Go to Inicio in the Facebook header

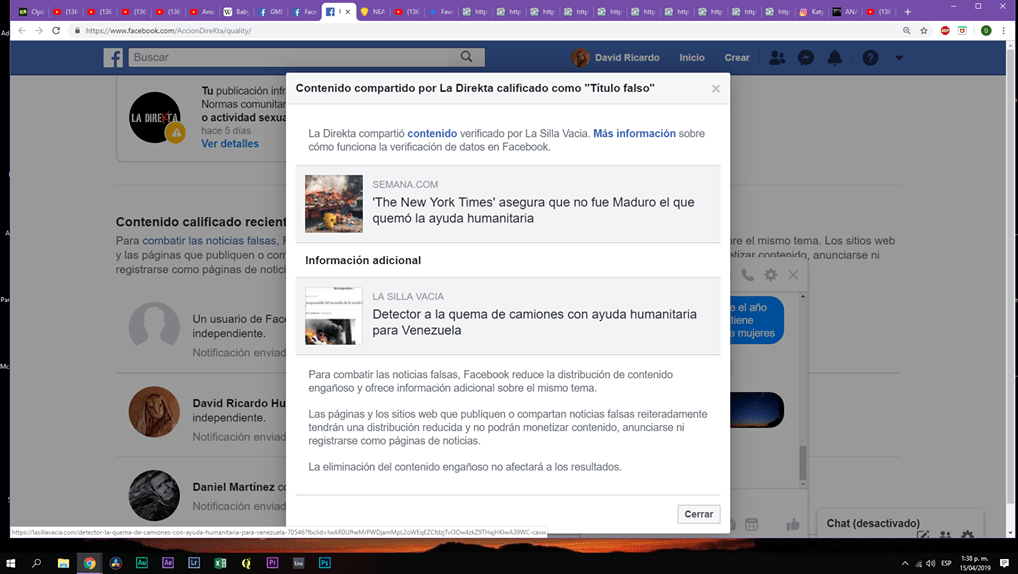point(691,58)
